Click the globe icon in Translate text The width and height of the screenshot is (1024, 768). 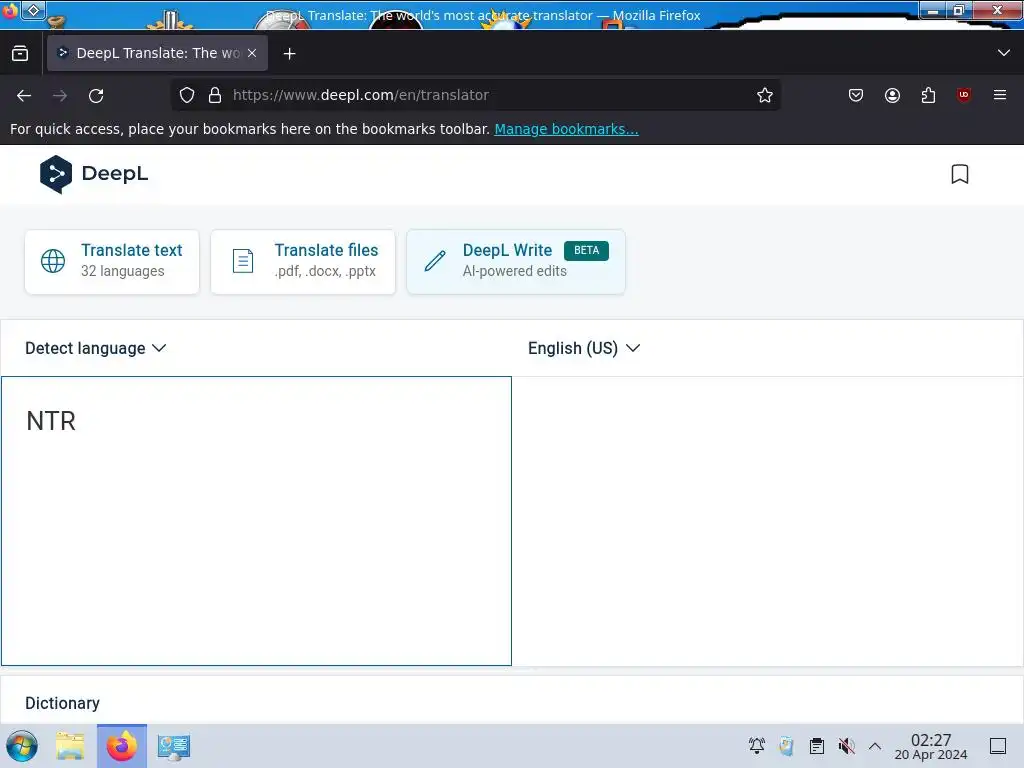(x=53, y=261)
